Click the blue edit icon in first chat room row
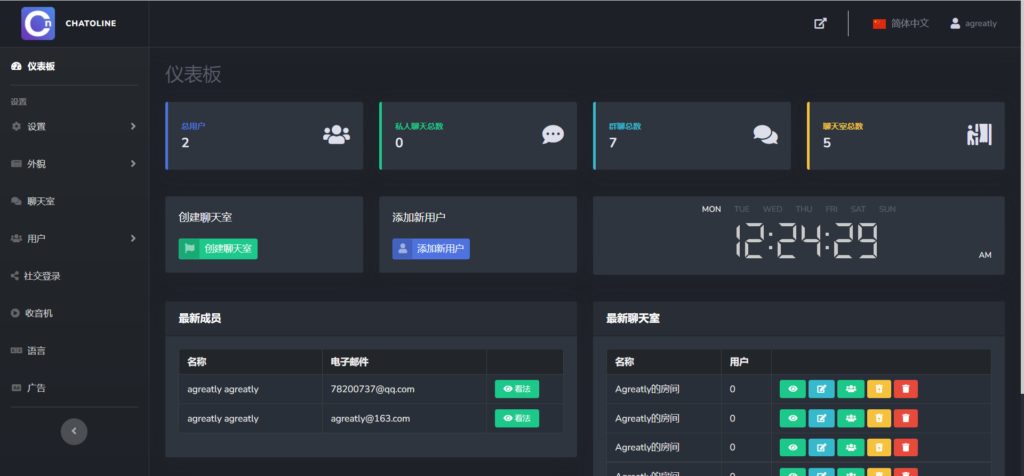 tap(821, 389)
